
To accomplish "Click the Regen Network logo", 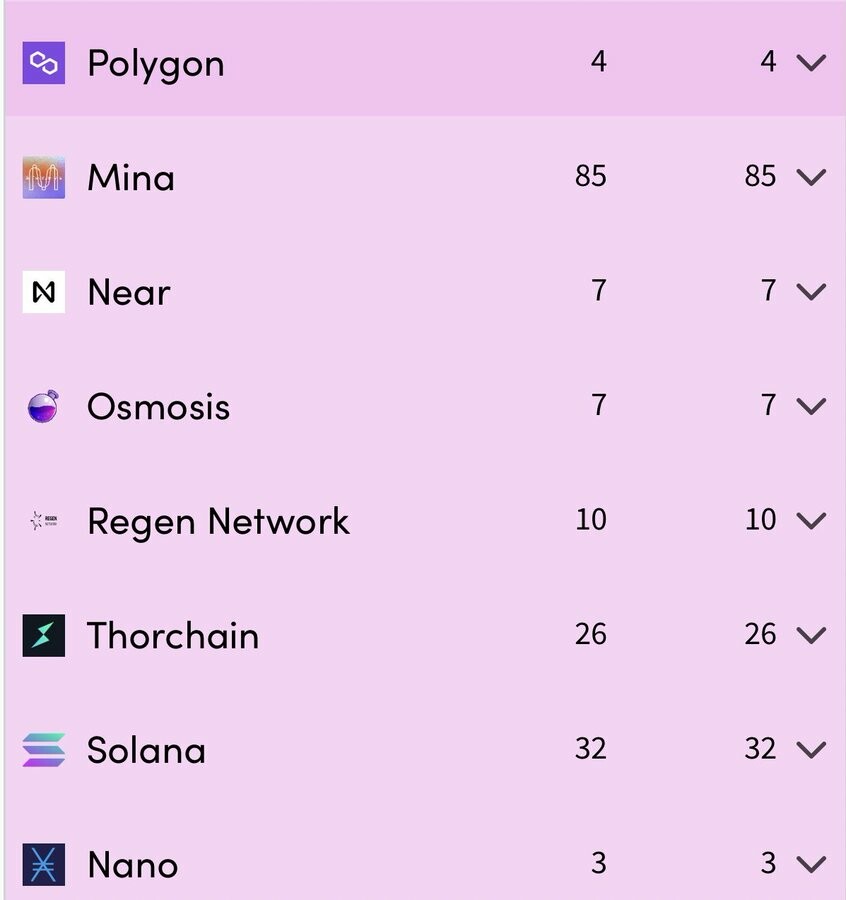I will (42, 520).
